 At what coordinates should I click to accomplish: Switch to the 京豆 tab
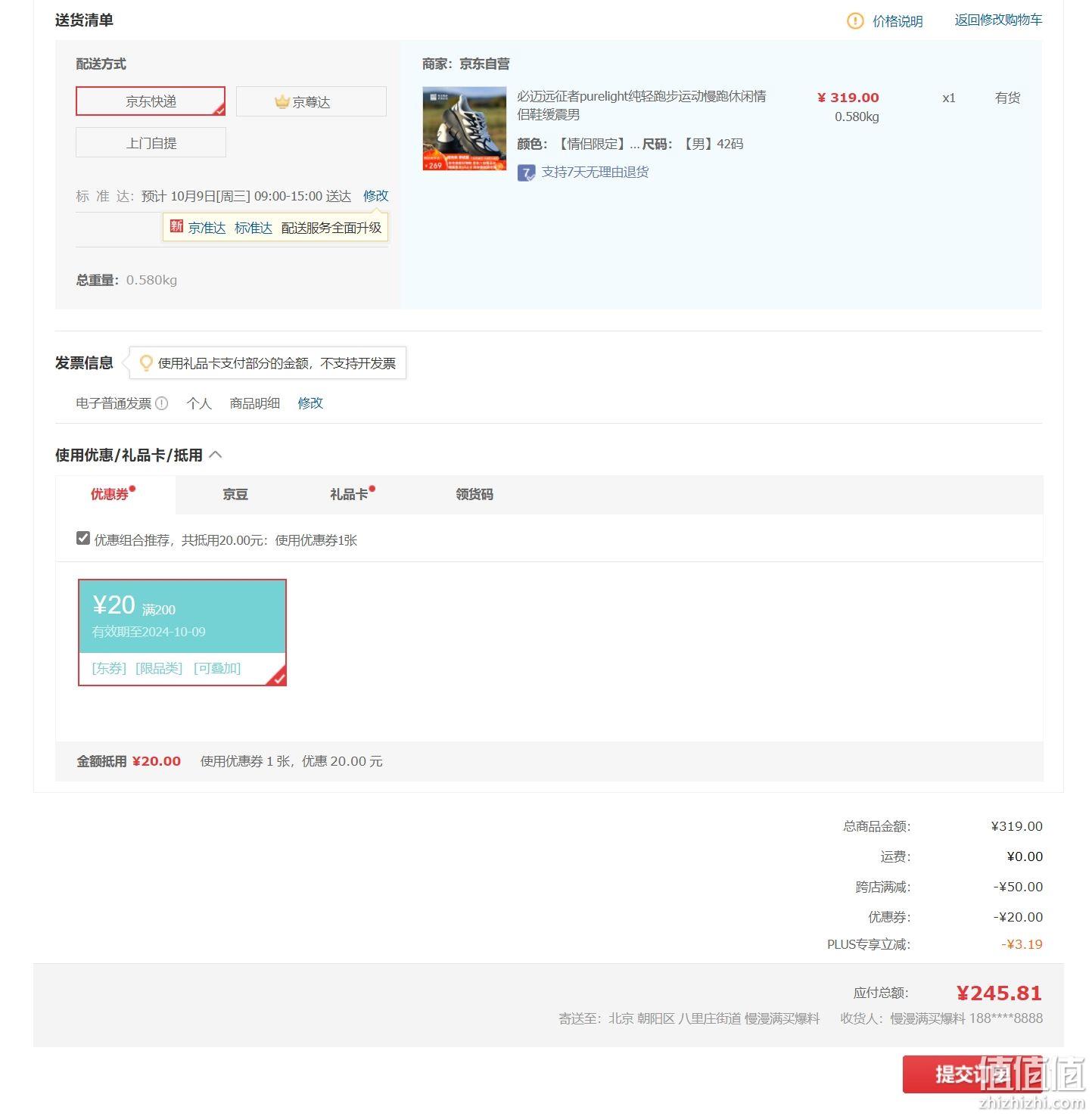coord(235,495)
